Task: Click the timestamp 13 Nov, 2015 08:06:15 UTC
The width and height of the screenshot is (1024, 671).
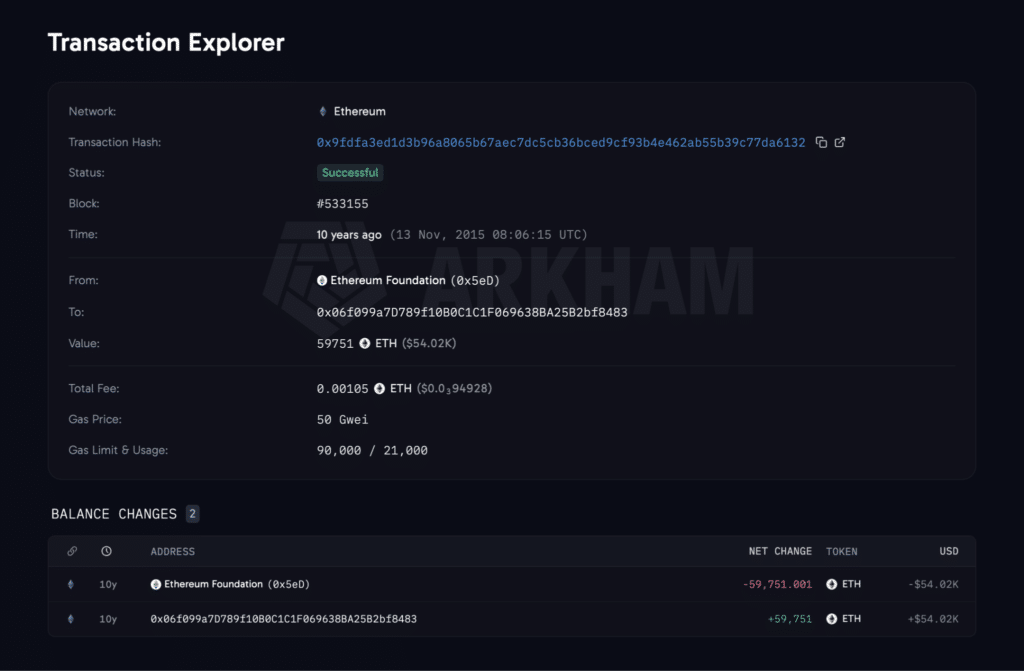Action: point(488,235)
